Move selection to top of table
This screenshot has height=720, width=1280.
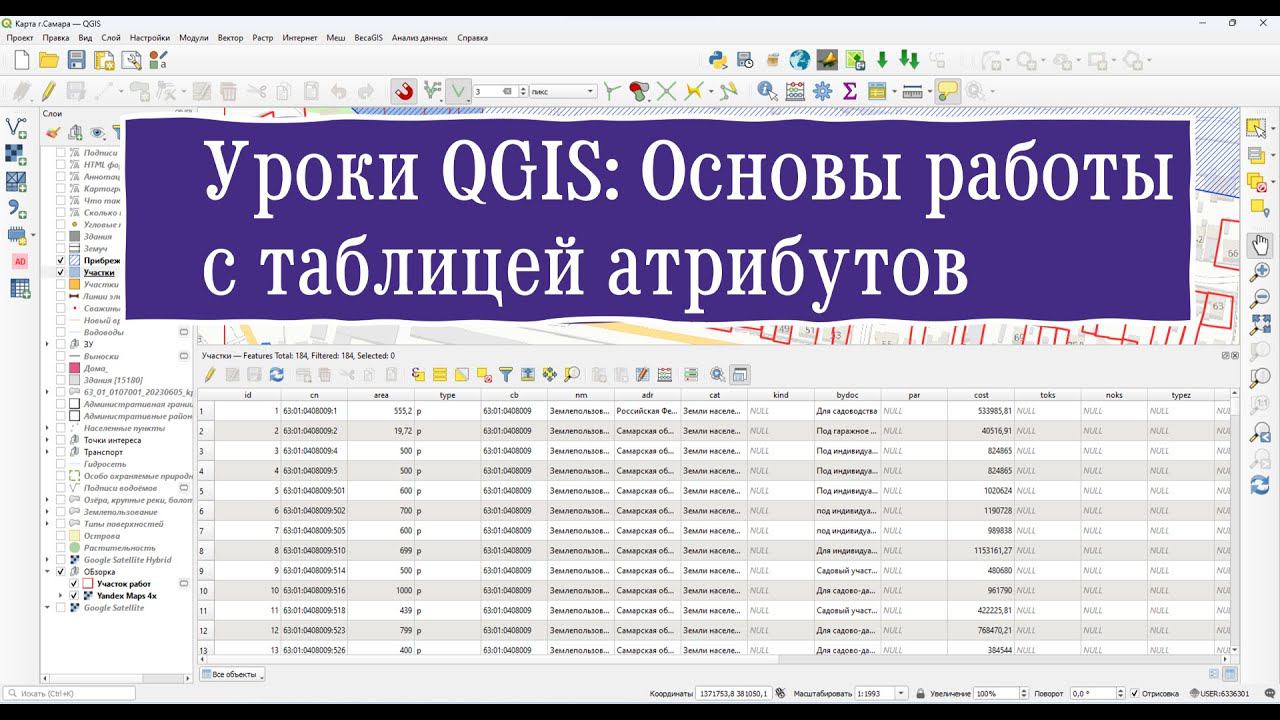pos(528,375)
